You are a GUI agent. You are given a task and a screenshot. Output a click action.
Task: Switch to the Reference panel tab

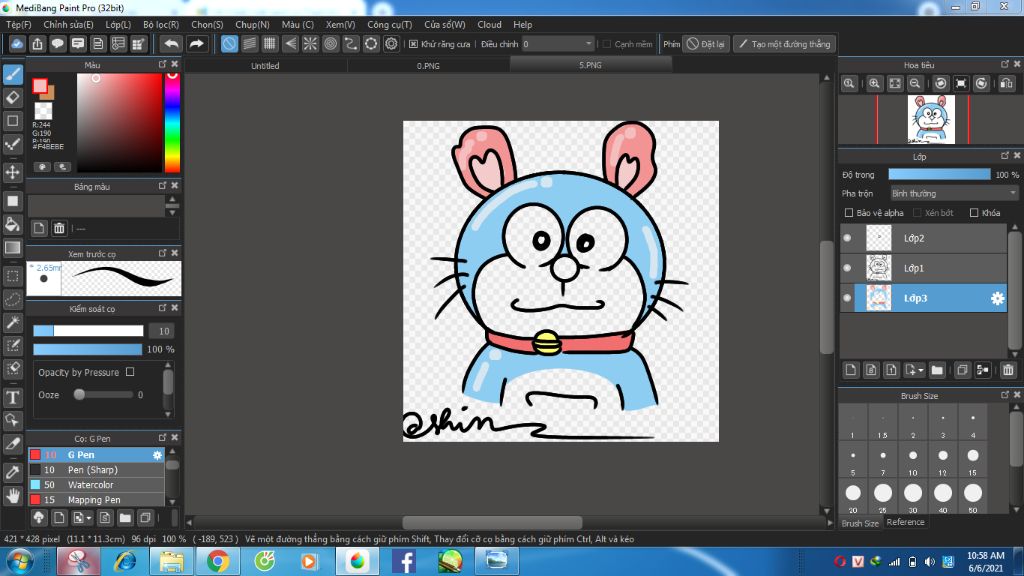coord(905,522)
